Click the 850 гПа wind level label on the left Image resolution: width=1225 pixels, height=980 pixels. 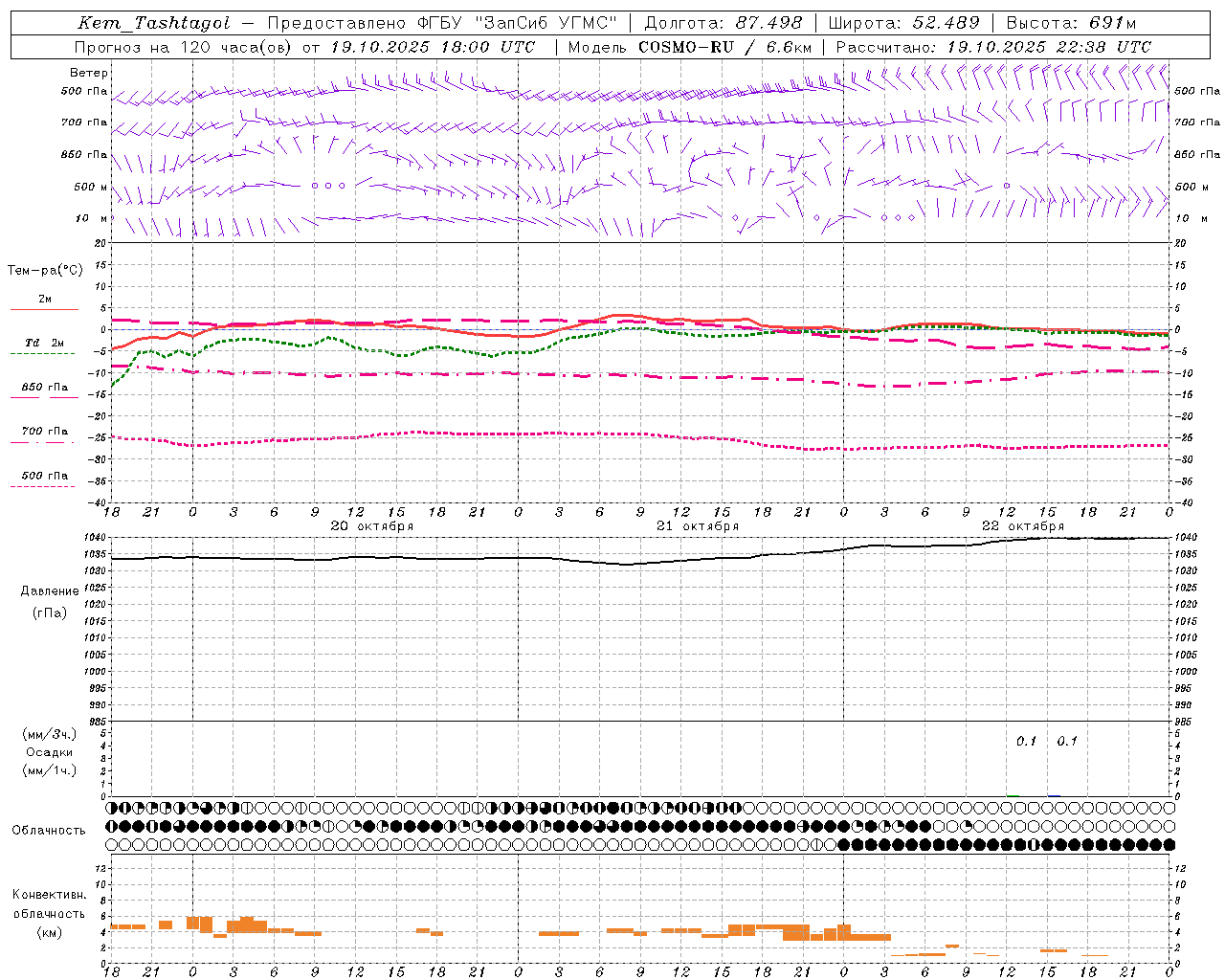(84, 154)
